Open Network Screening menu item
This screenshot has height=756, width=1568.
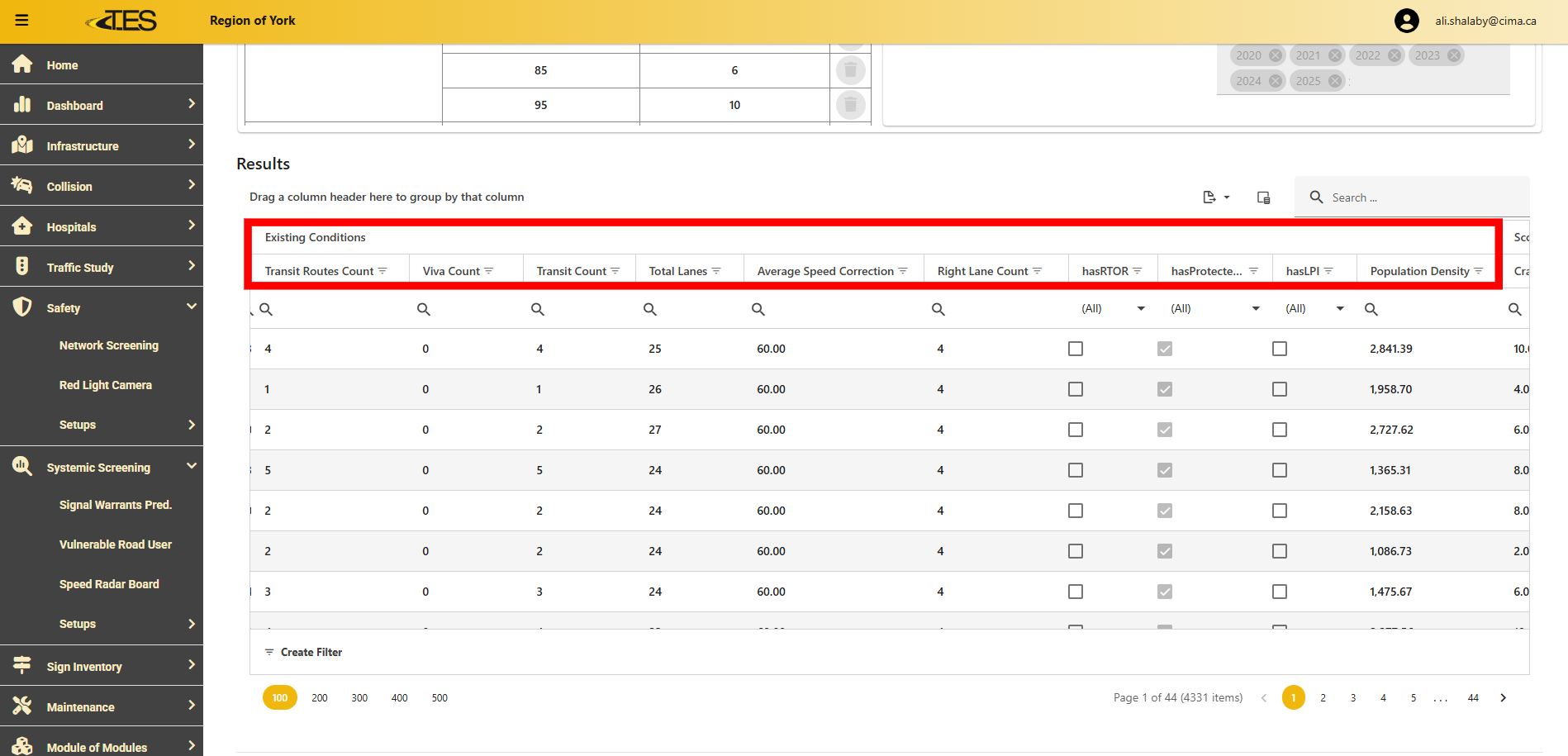(108, 345)
